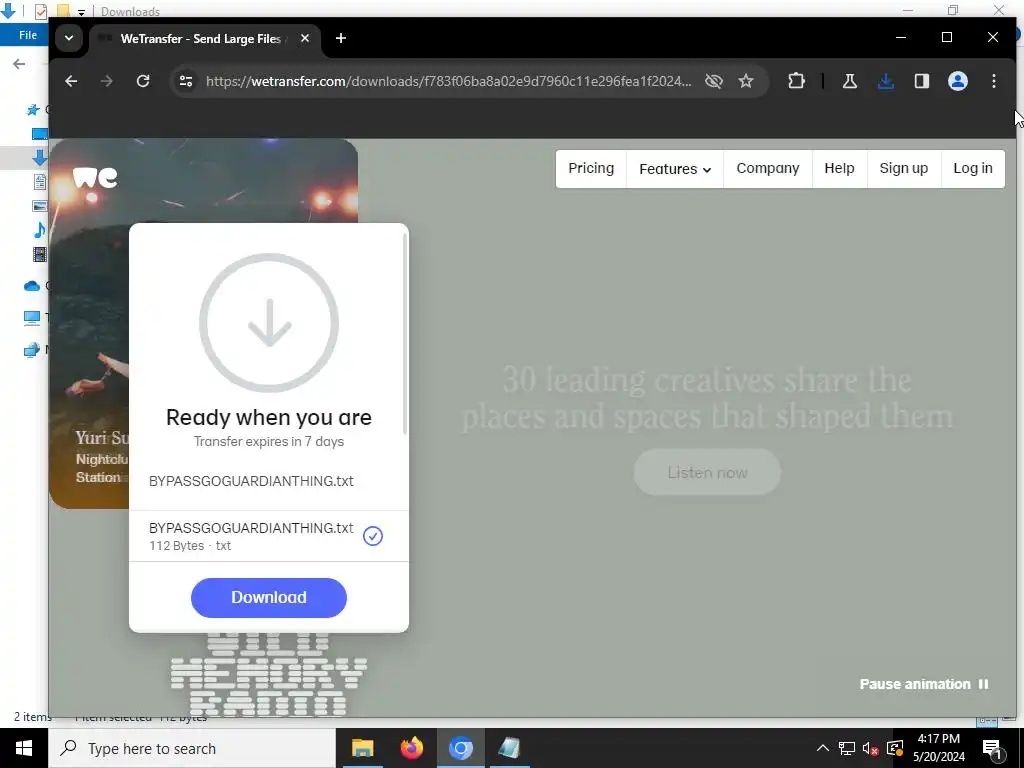The width and height of the screenshot is (1024, 768).
Task: Click the WeTransfer 'we' logo
Action: tap(95, 177)
